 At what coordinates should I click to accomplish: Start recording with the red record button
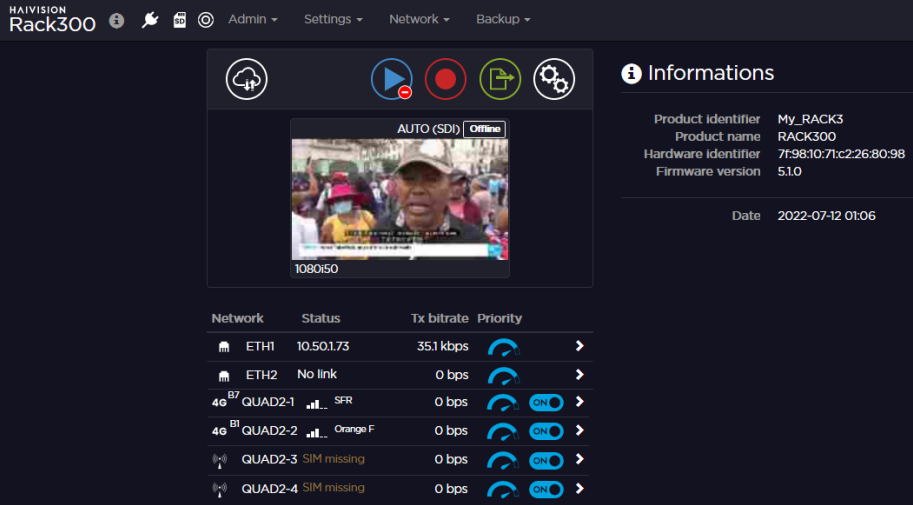click(445, 79)
